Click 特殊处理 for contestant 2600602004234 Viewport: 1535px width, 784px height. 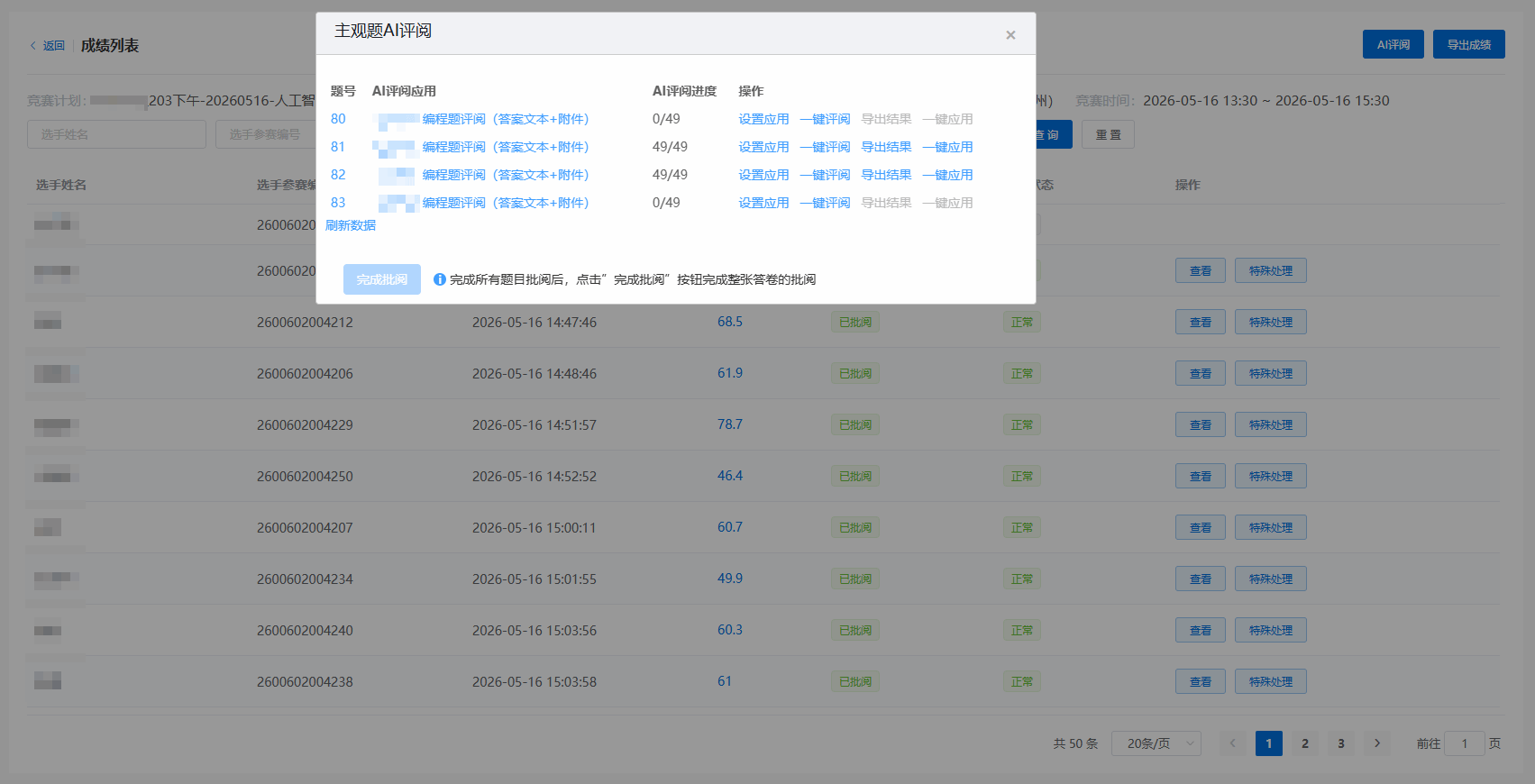coord(1271,579)
